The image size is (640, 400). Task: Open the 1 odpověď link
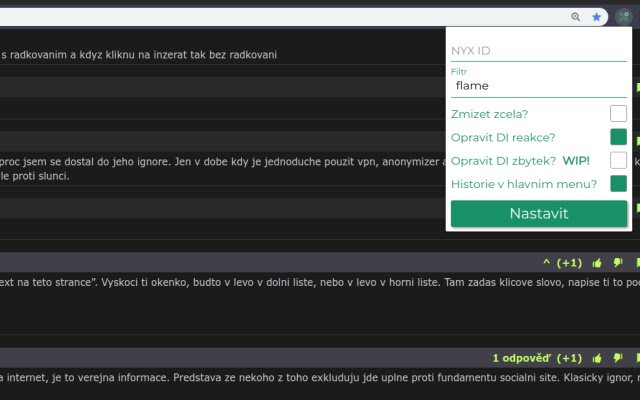[521, 358]
